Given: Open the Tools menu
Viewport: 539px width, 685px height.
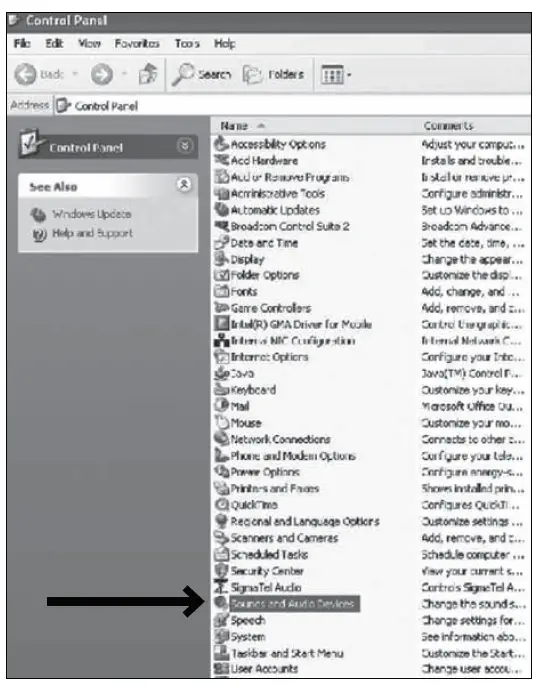Looking at the screenshot, I should coord(187,43).
